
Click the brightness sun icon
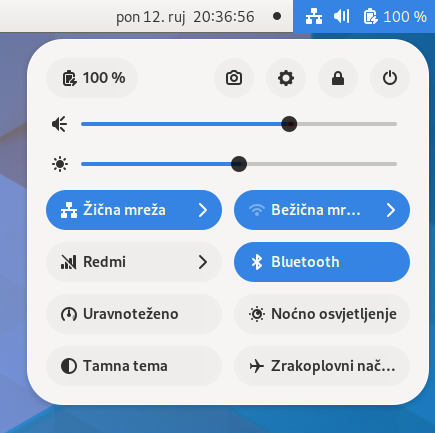[x=60, y=164]
